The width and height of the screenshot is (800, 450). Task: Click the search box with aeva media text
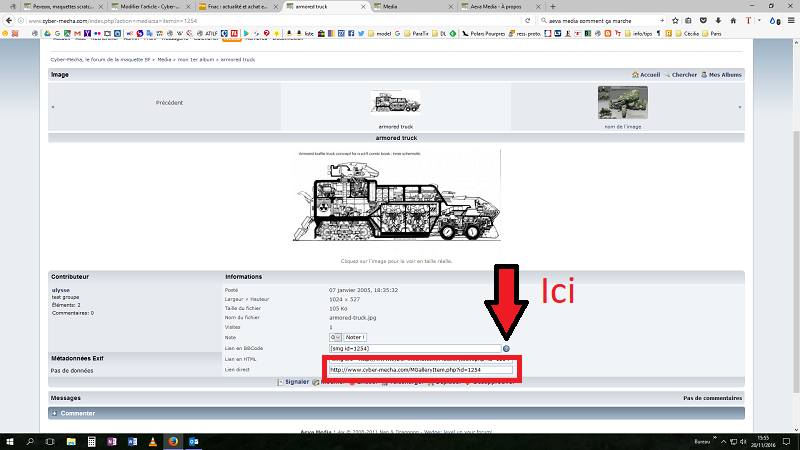602,20
